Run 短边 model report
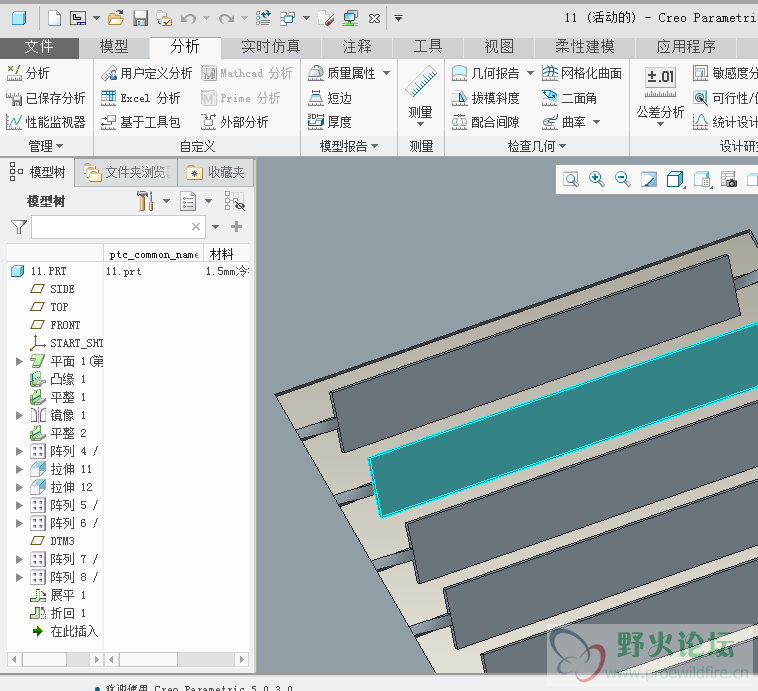This screenshot has width=758, height=691. click(330, 98)
